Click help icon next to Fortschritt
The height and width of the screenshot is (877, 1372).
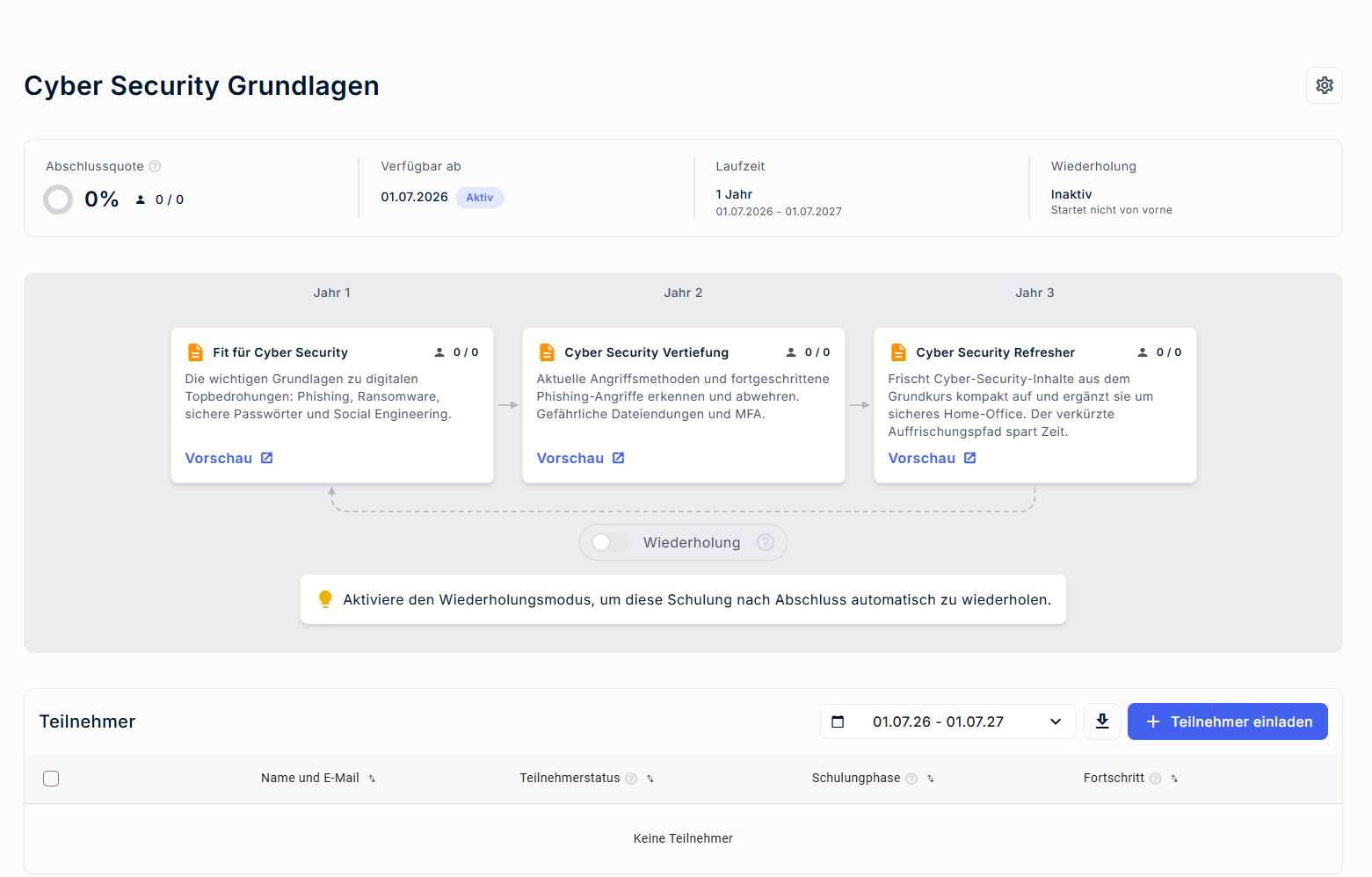coord(1156,779)
